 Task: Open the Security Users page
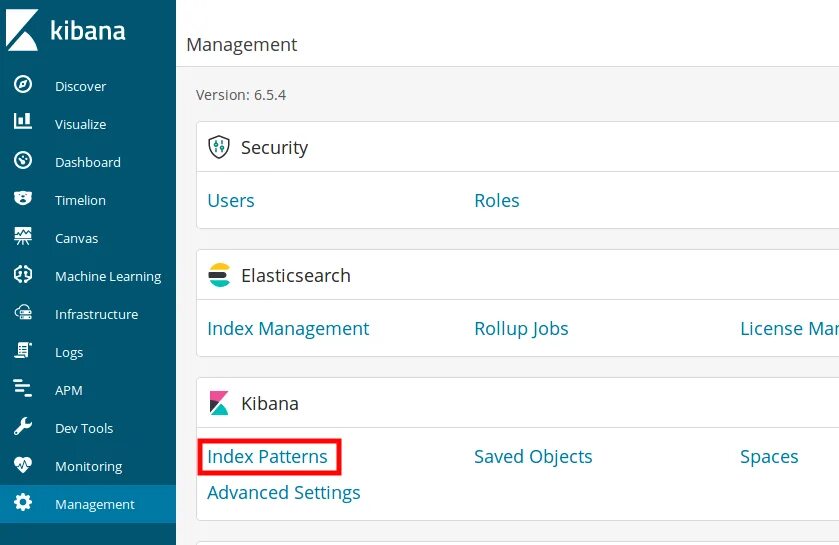tap(231, 201)
